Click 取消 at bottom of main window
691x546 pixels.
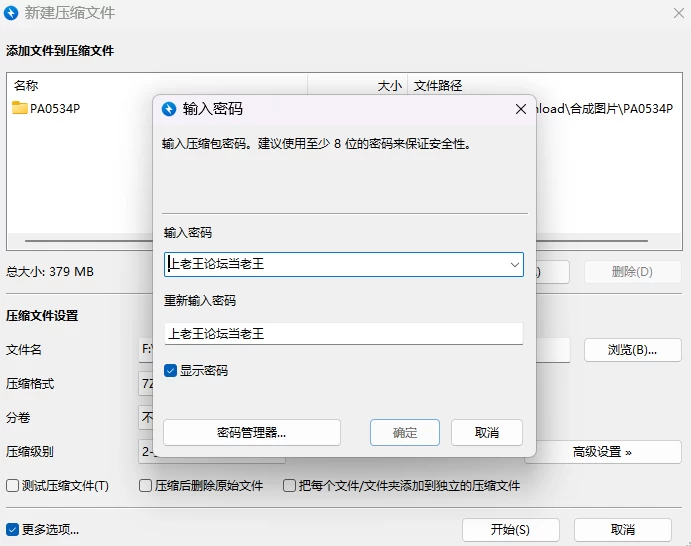(623, 529)
